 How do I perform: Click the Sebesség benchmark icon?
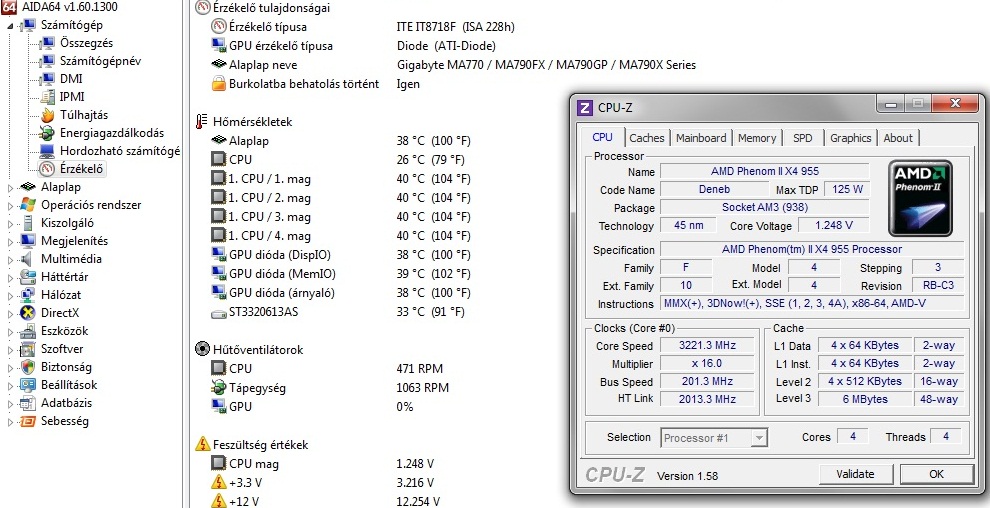point(28,421)
